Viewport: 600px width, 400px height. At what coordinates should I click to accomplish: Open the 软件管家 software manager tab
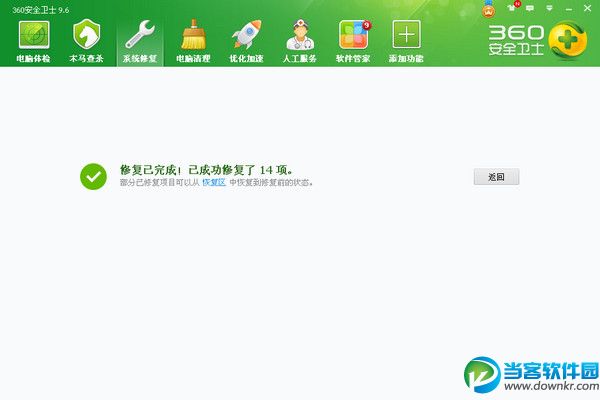pyautogui.click(x=353, y=41)
